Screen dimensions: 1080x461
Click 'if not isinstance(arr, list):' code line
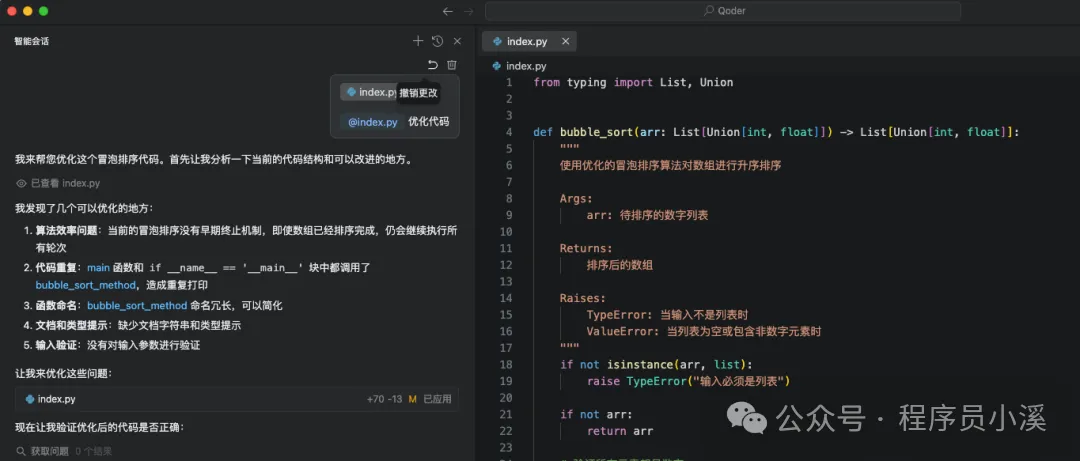point(656,365)
